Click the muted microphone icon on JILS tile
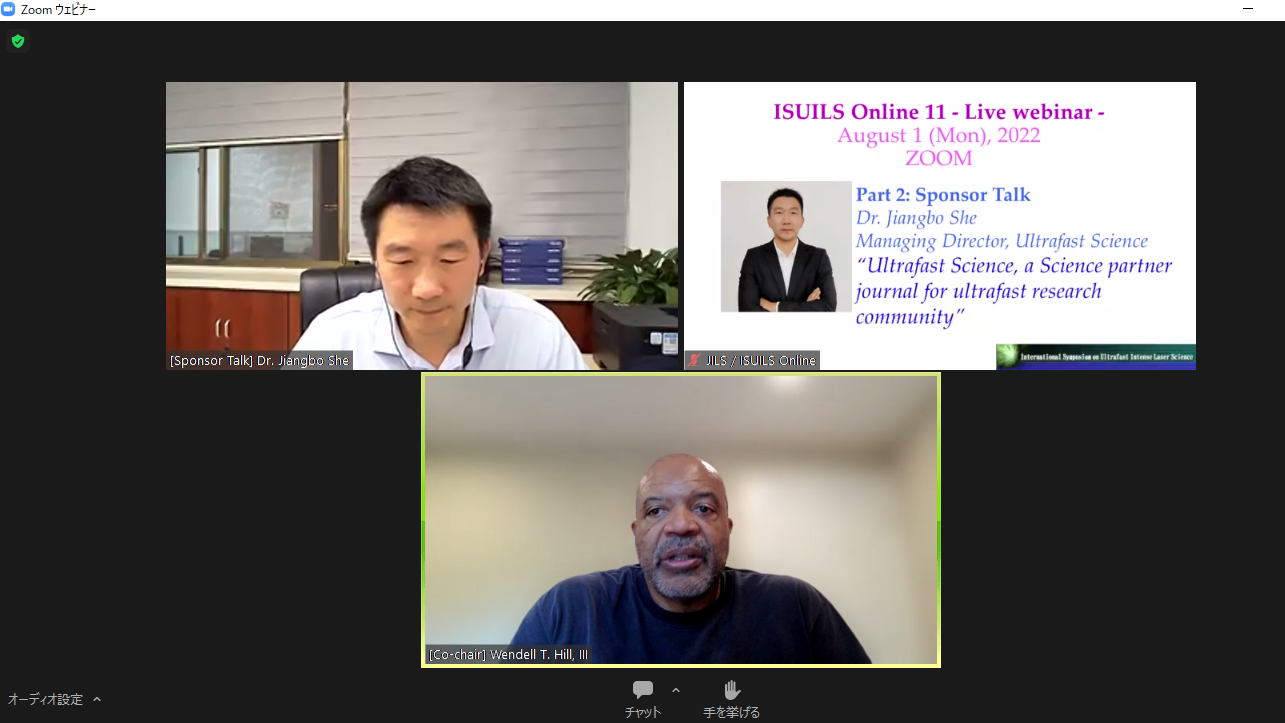This screenshot has width=1285, height=723. [x=694, y=360]
